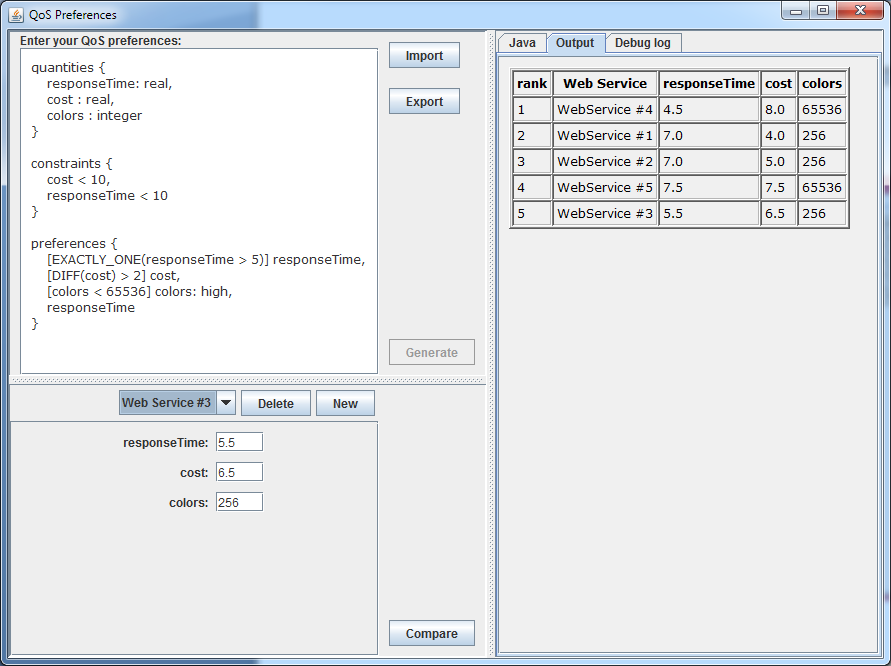Click the QoS Preferences title bar icon
The width and height of the screenshot is (891, 666).
(14, 15)
